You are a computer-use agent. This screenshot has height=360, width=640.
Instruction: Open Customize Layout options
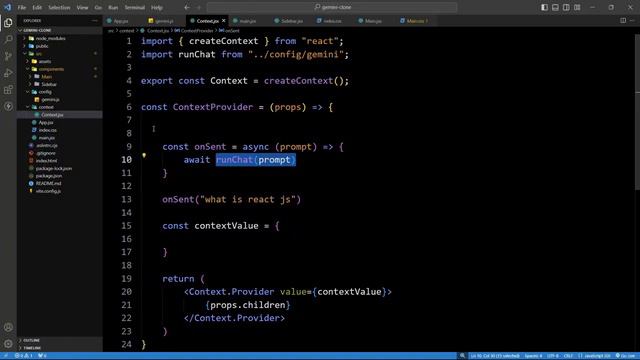coord(577,7)
